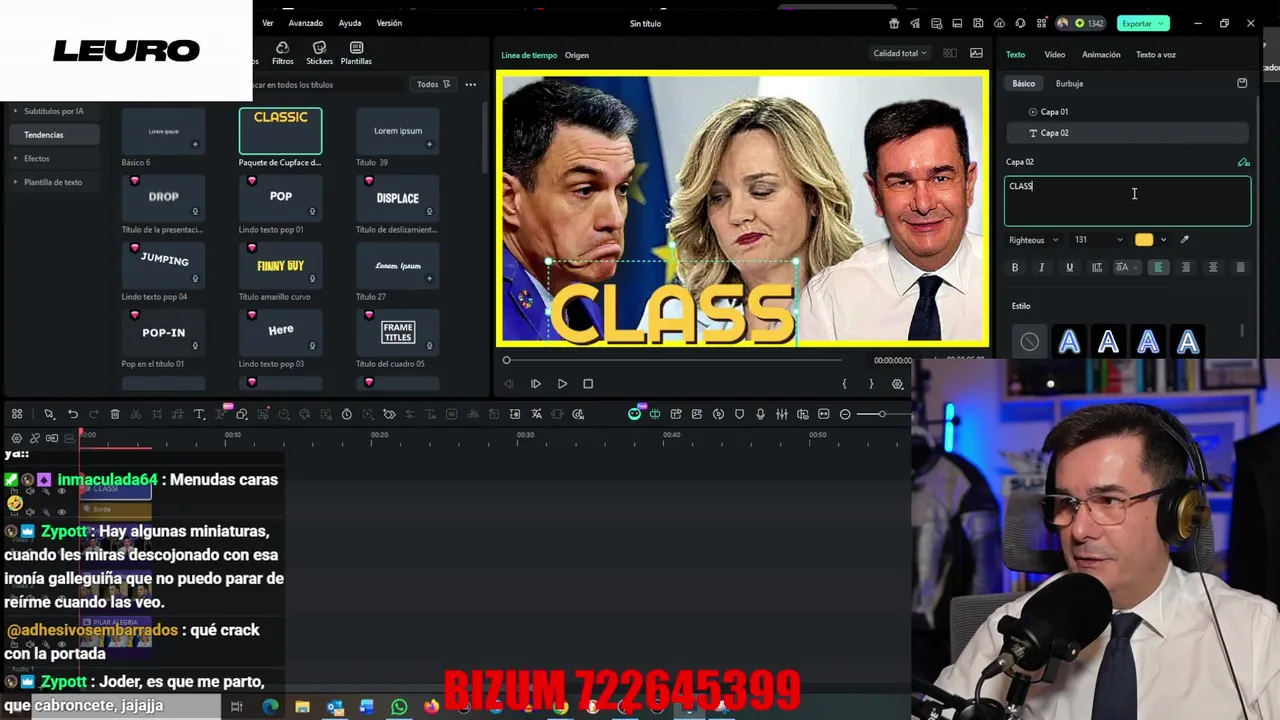
Task: Open timeline layout grid icon
Action: tap(17, 414)
